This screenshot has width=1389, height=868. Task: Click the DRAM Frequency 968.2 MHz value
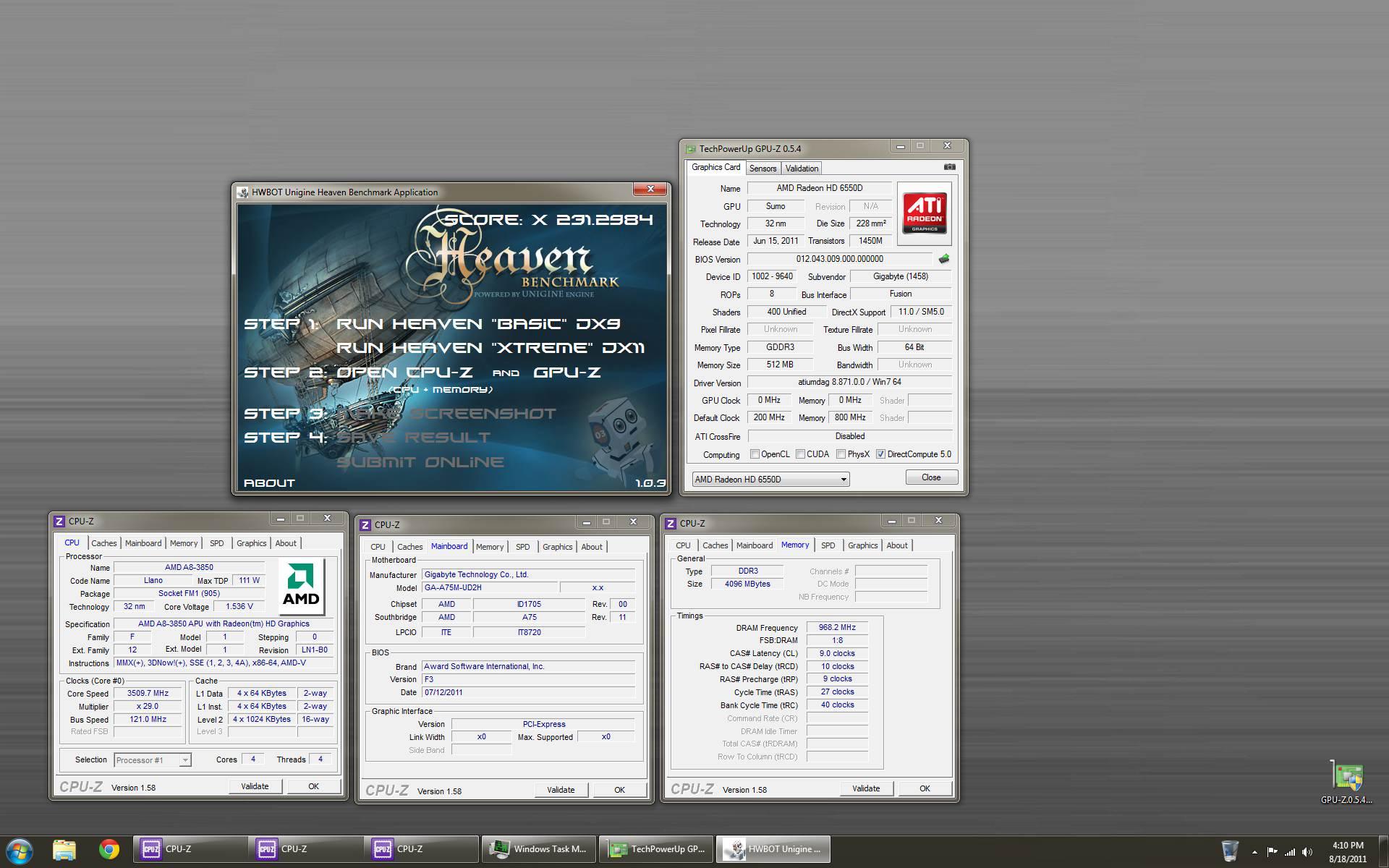[x=837, y=627]
